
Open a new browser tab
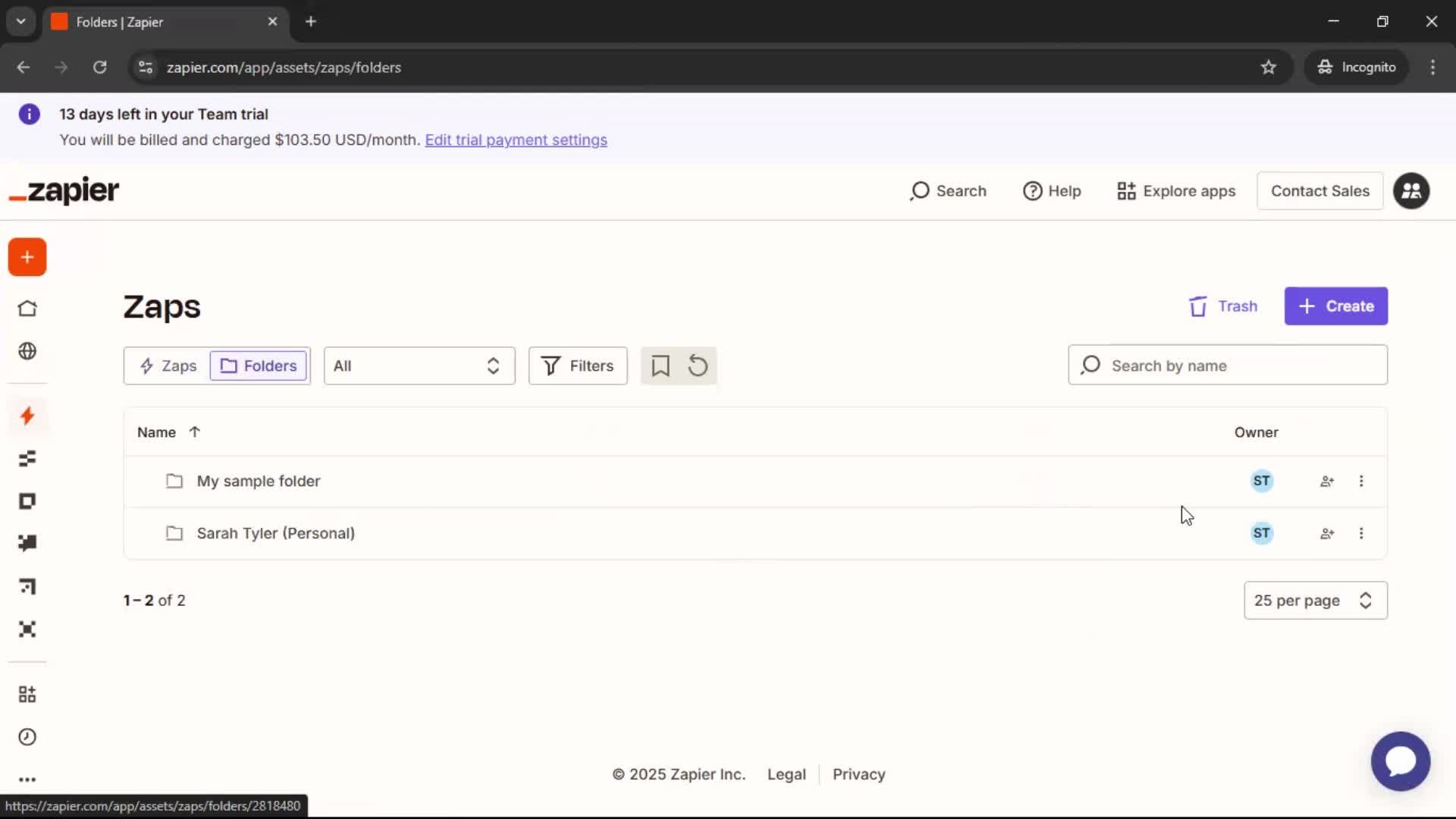pos(311,21)
